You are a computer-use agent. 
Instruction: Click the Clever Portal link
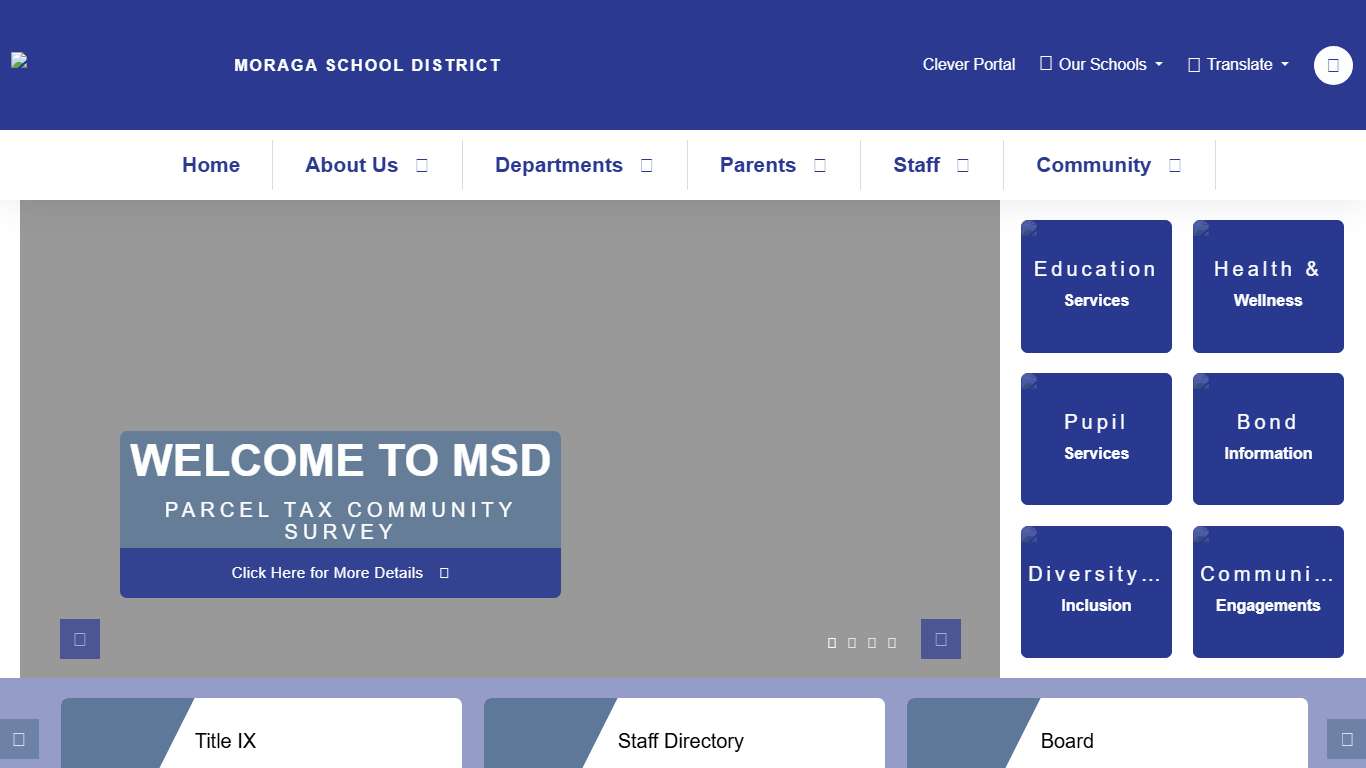(x=968, y=64)
